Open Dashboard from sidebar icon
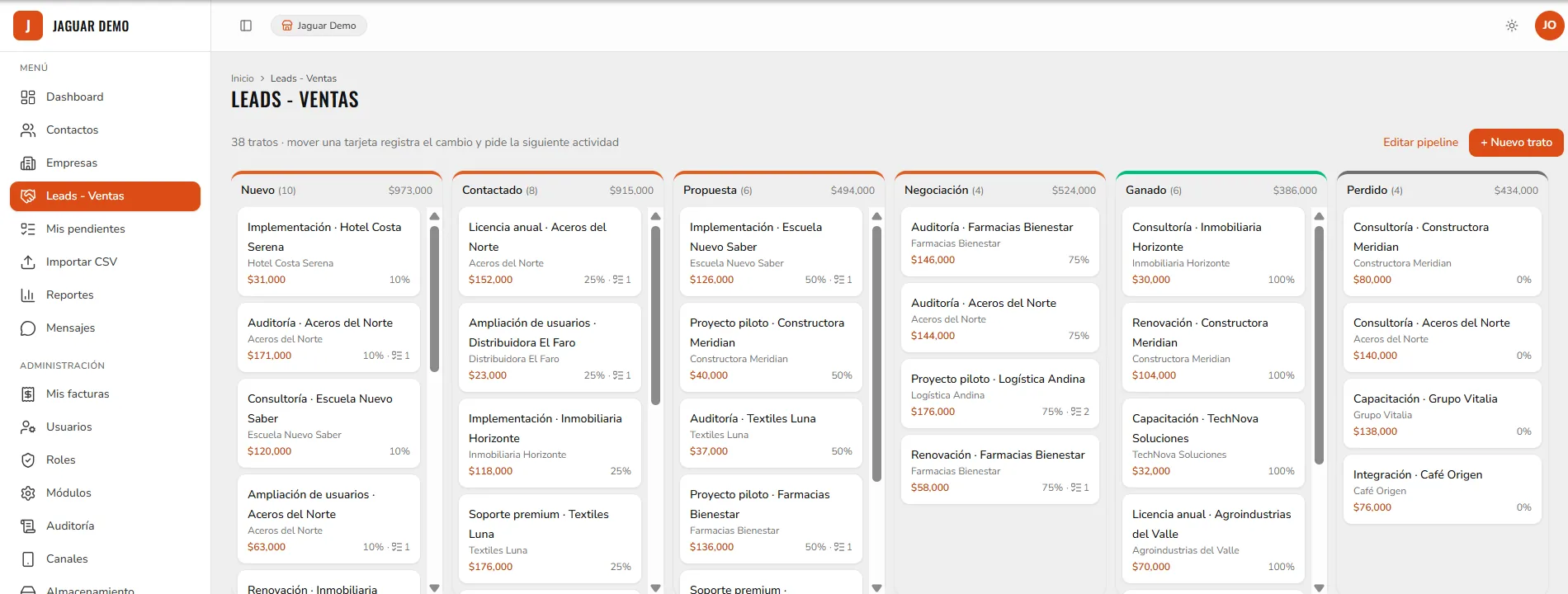 (x=28, y=97)
